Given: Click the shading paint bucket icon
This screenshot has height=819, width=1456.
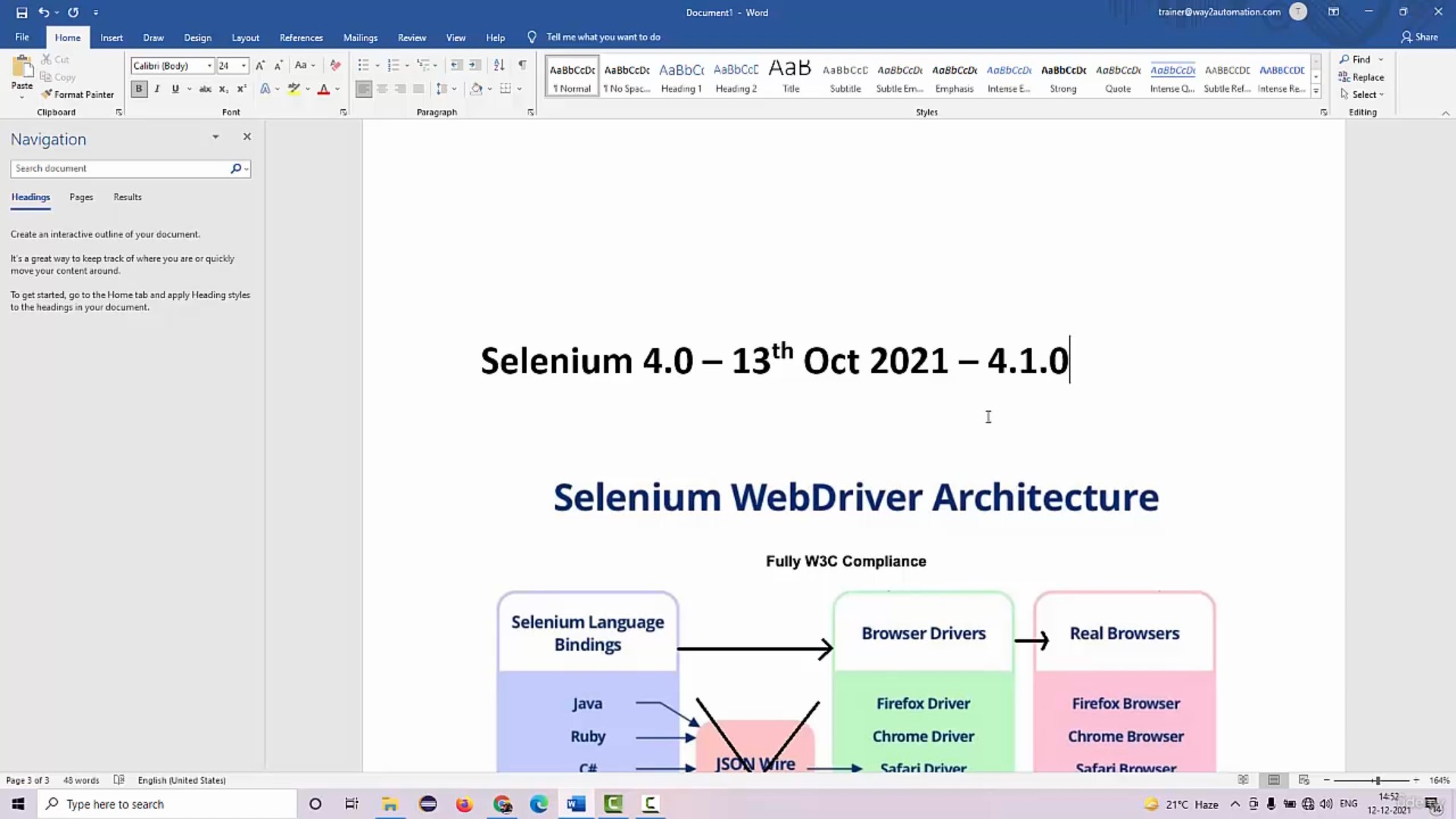Looking at the screenshot, I should point(476,89).
